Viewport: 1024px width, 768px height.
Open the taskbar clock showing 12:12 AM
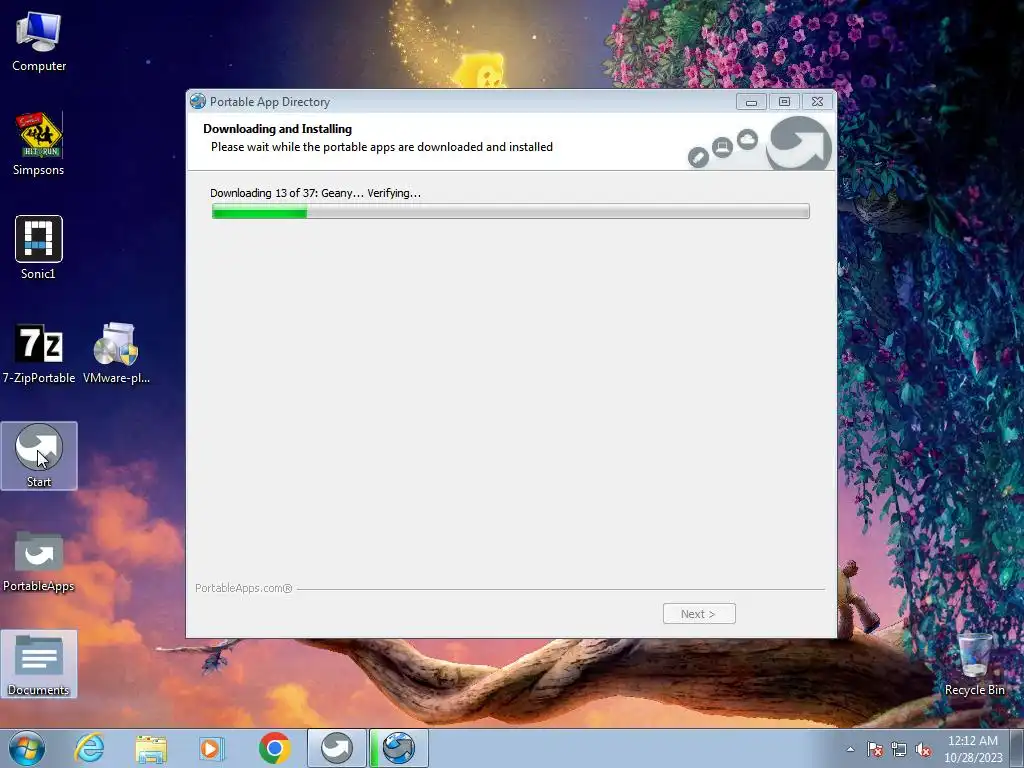[x=973, y=749]
